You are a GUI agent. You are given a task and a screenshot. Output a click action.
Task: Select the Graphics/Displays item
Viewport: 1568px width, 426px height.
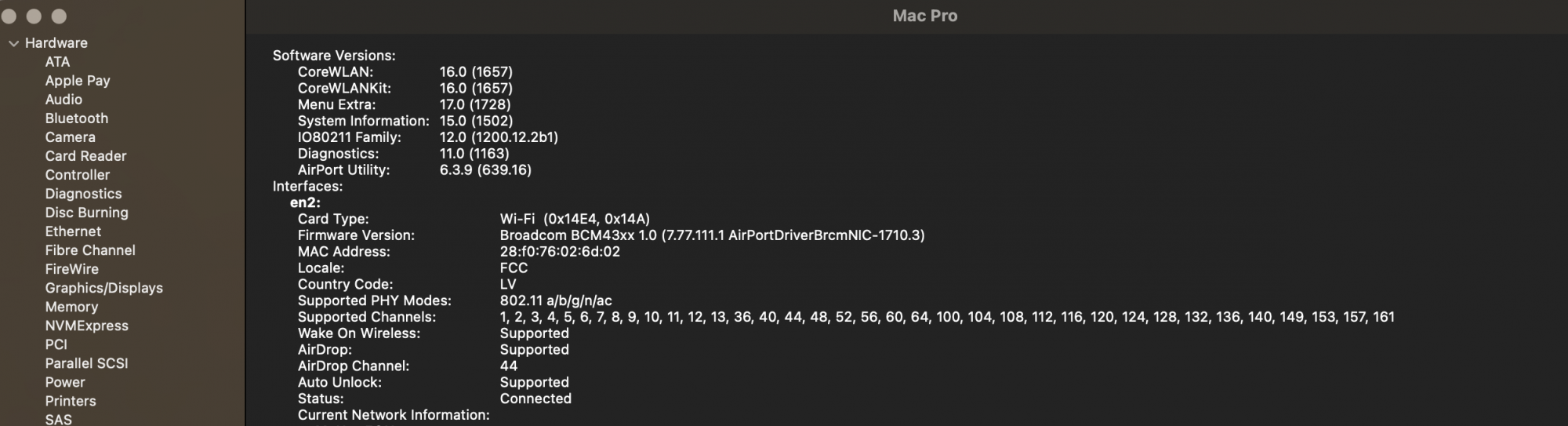(x=103, y=288)
